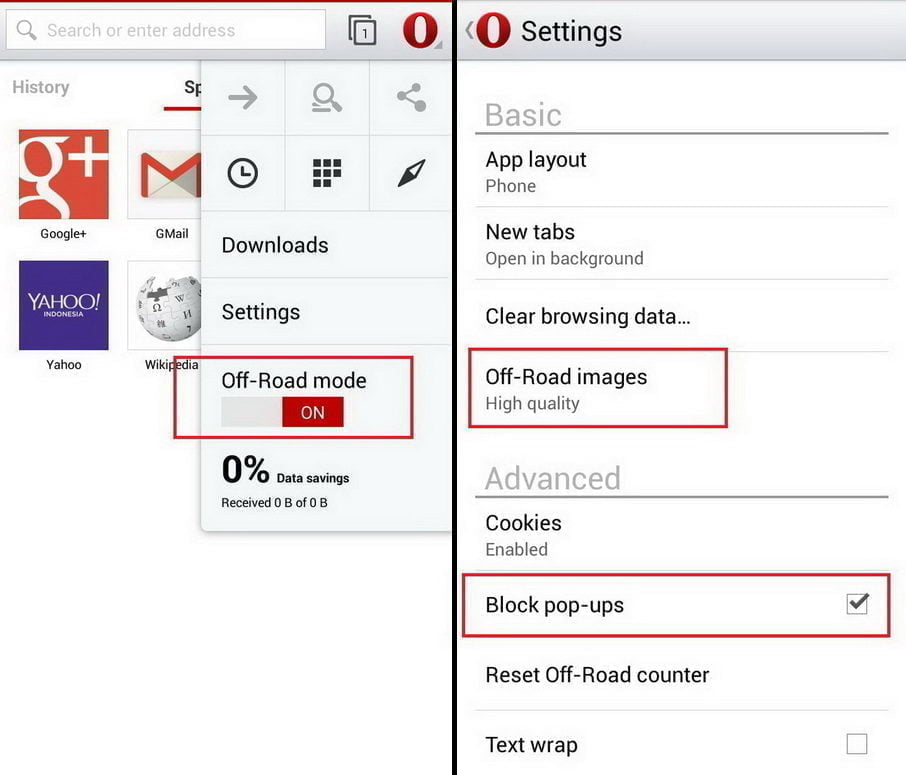Open Settings from the Opera menu

coord(326,312)
